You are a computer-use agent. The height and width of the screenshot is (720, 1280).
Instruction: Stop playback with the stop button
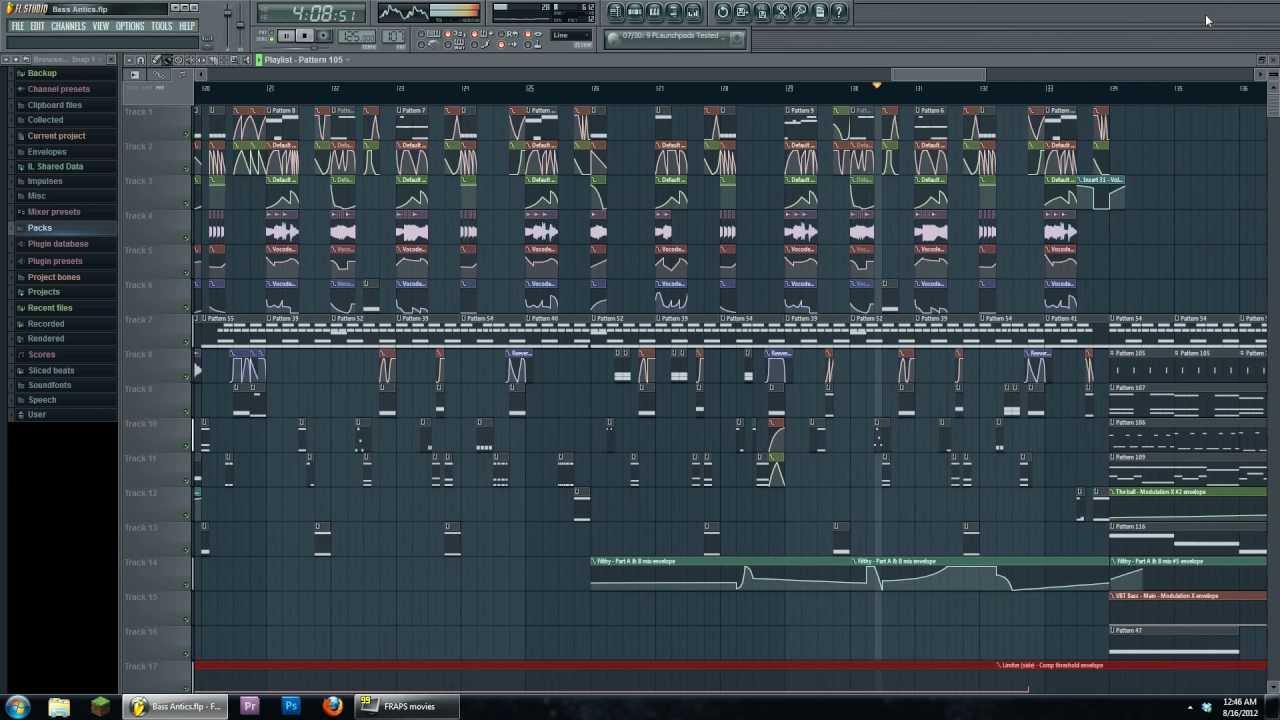tap(305, 36)
